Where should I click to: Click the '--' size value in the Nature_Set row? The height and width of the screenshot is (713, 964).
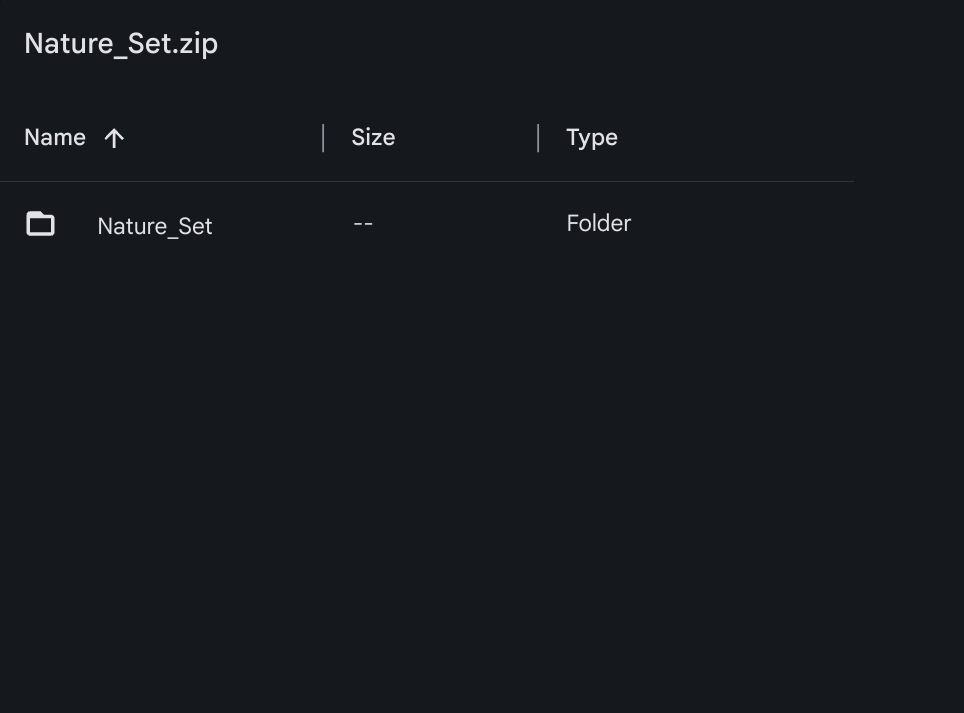[363, 224]
